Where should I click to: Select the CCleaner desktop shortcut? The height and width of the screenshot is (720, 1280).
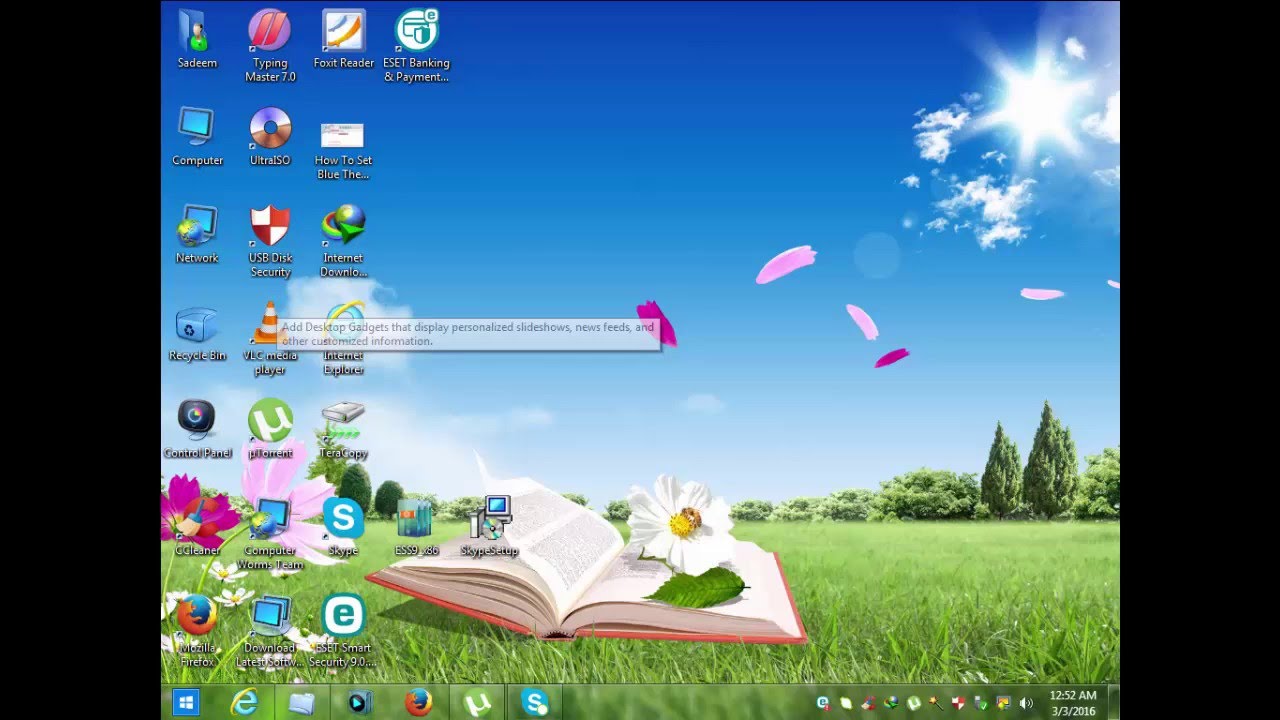coord(197,527)
